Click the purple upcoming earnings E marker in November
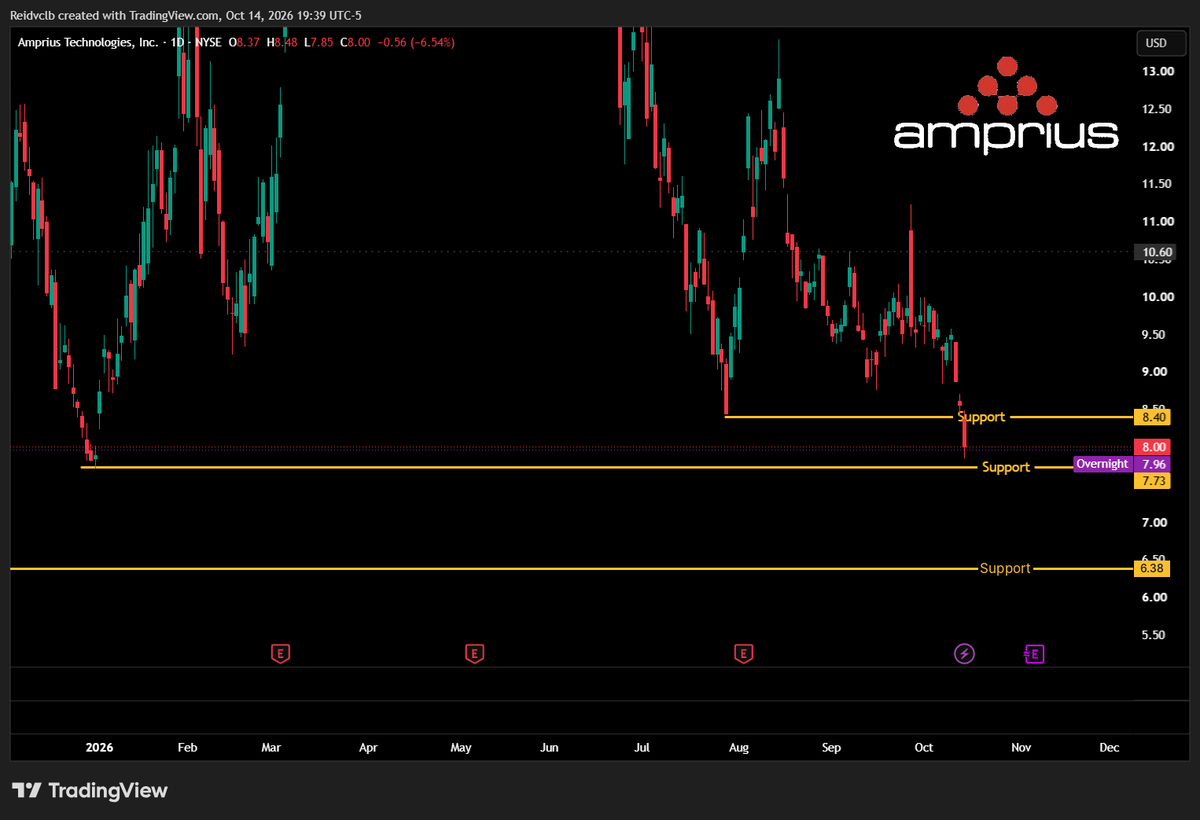The height and width of the screenshot is (820, 1200). pyautogui.click(x=1034, y=654)
